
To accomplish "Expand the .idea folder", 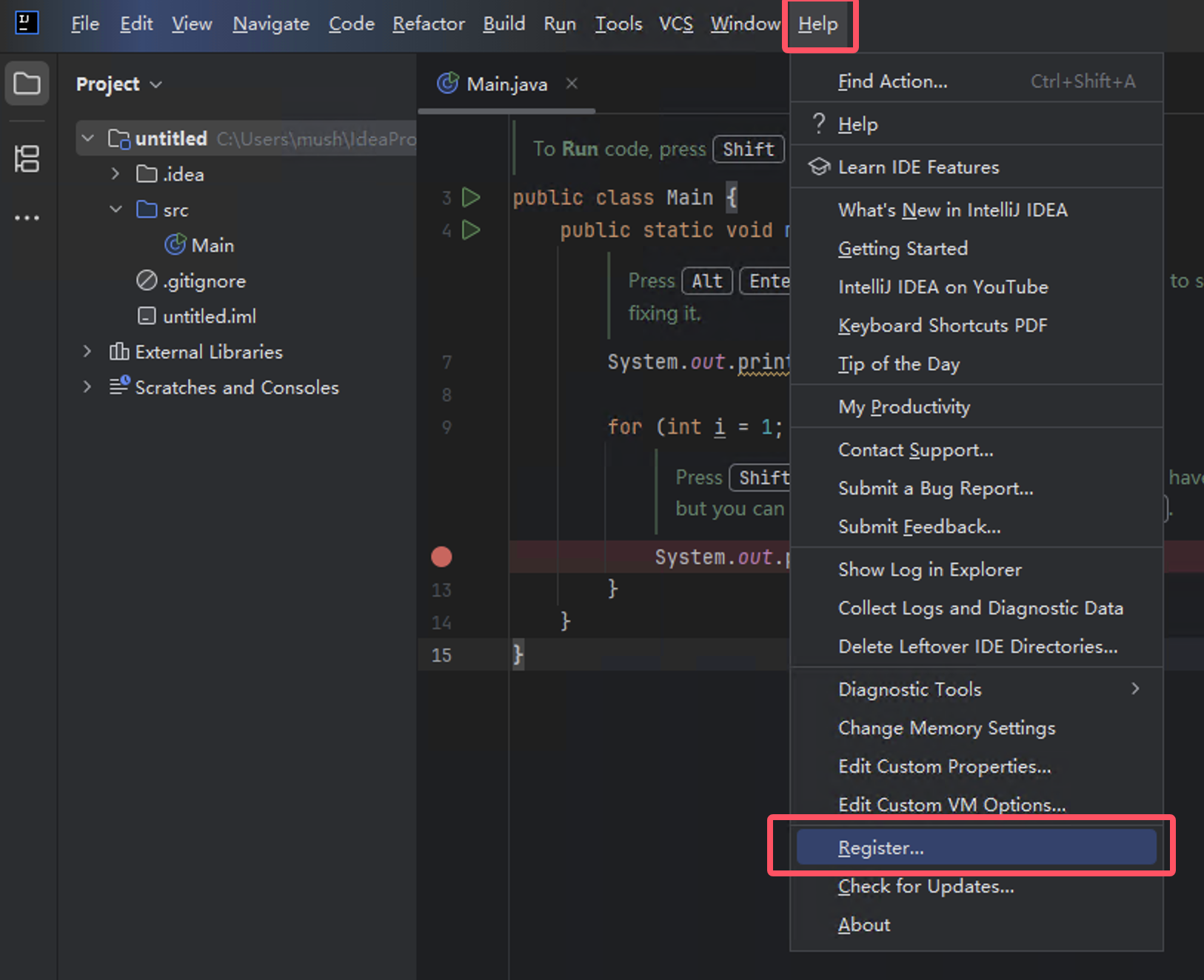I will coord(116,174).
